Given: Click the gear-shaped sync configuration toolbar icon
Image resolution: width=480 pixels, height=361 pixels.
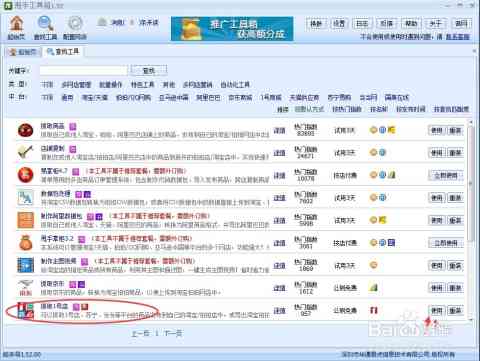Looking at the screenshot, I should coord(75,24).
